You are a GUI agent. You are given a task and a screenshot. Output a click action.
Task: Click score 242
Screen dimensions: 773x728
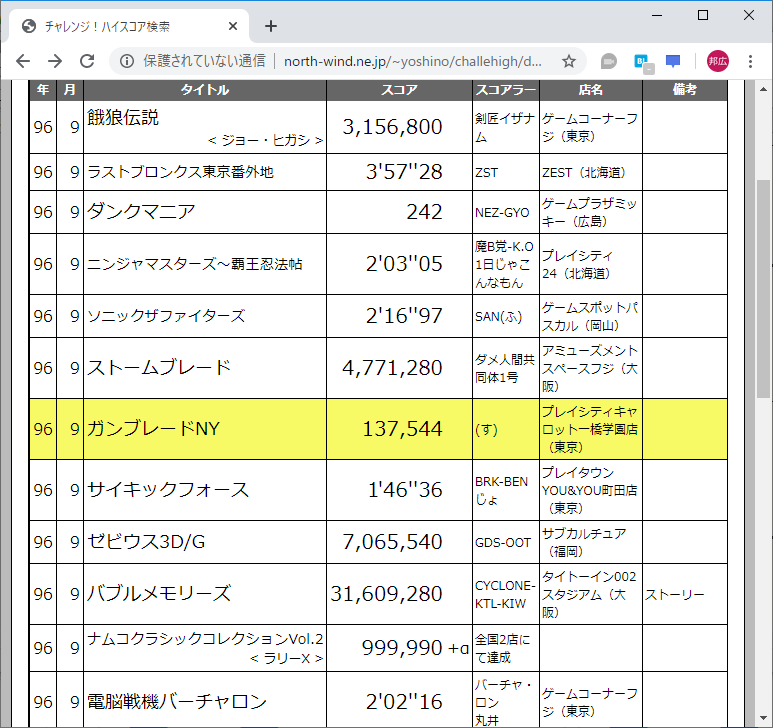[424, 212]
